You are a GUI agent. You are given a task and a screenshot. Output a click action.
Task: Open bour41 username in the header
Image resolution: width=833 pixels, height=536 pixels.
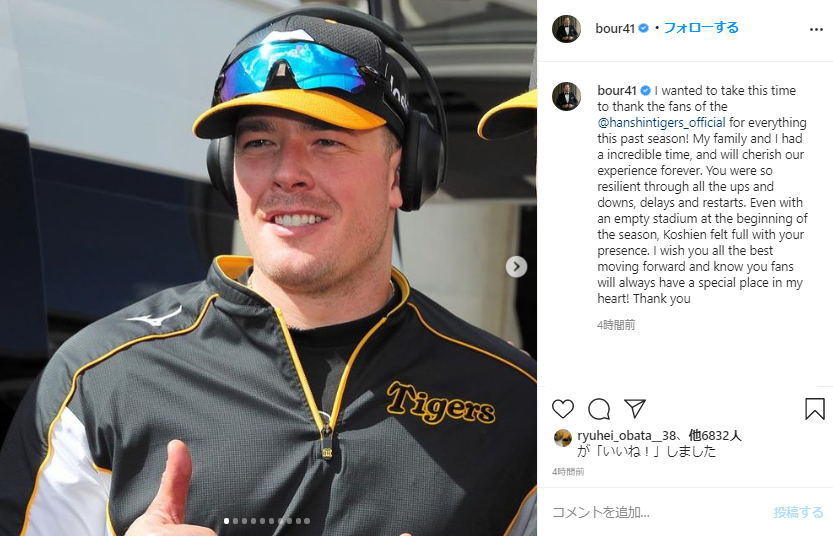[x=615, y=28]
